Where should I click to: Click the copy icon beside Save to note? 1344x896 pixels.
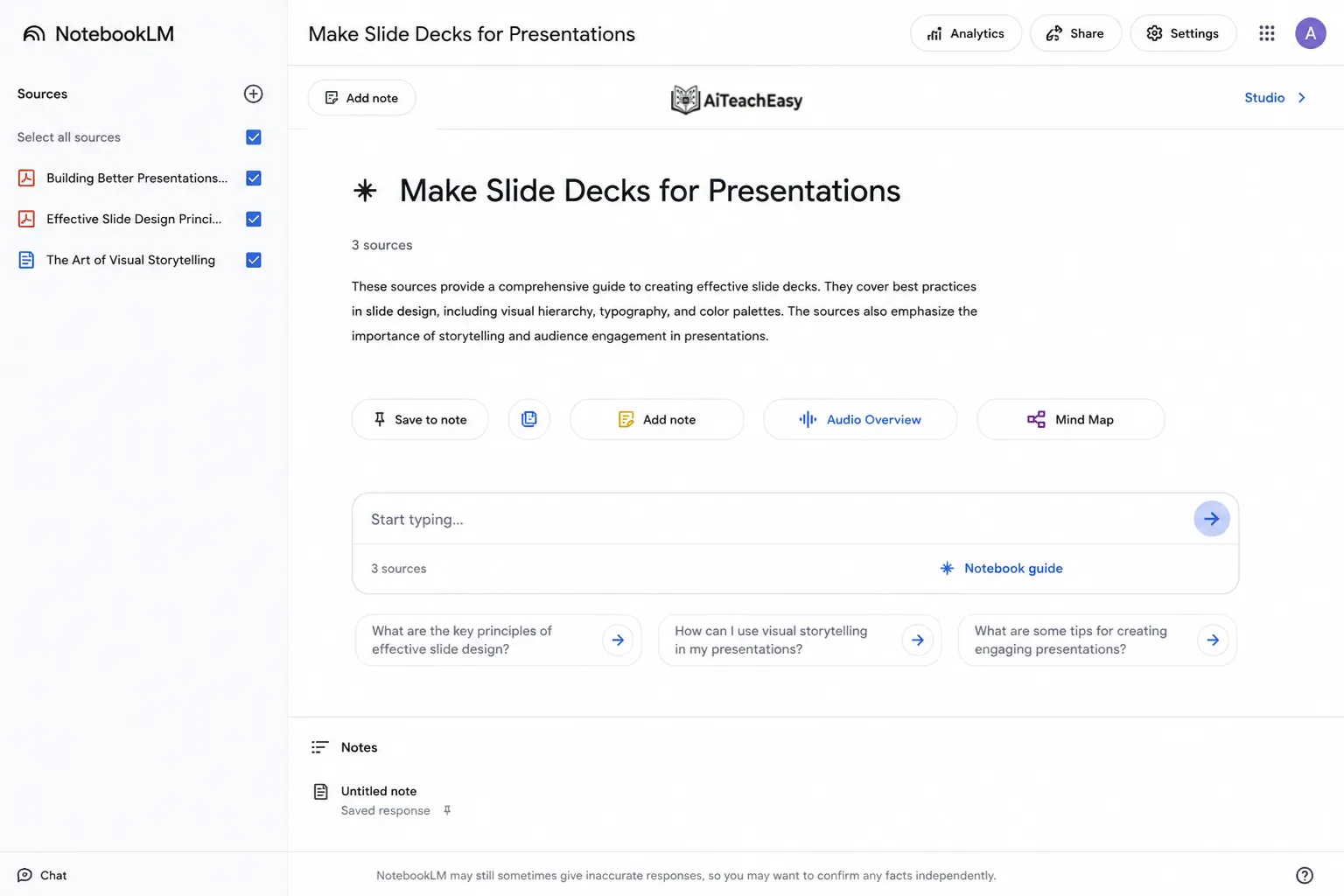pos(529,419)
